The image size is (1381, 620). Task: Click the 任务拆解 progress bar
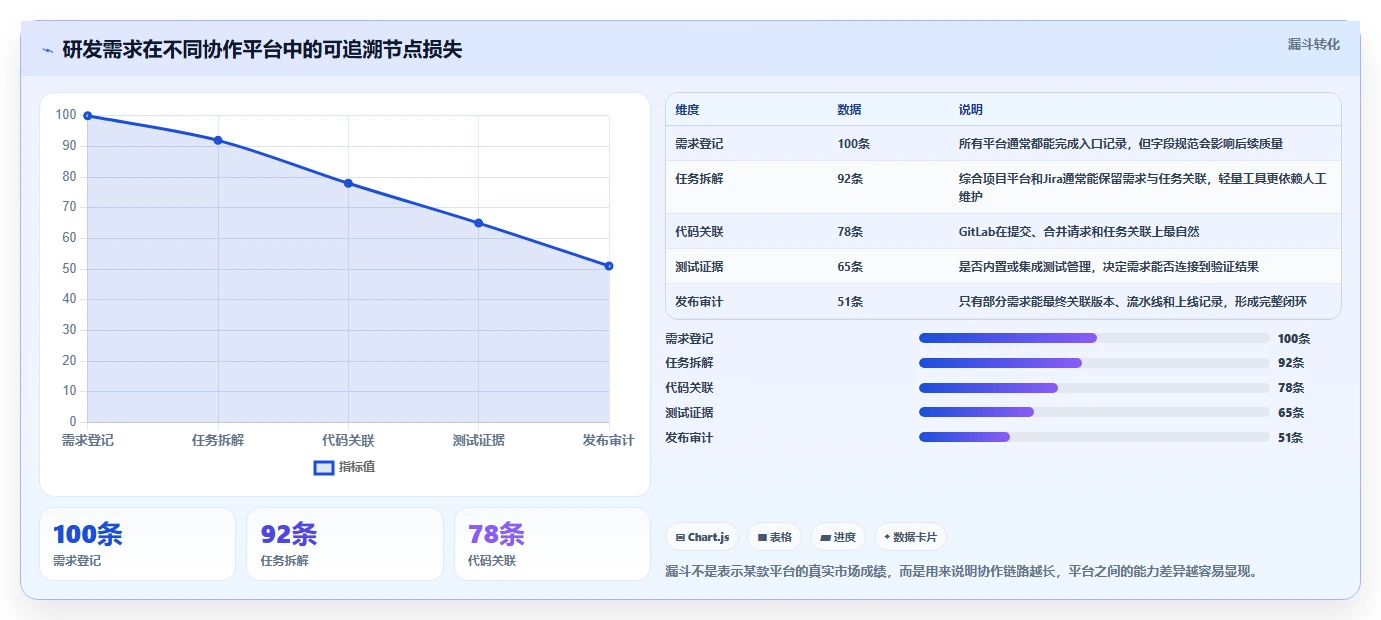click(1094, 363)
